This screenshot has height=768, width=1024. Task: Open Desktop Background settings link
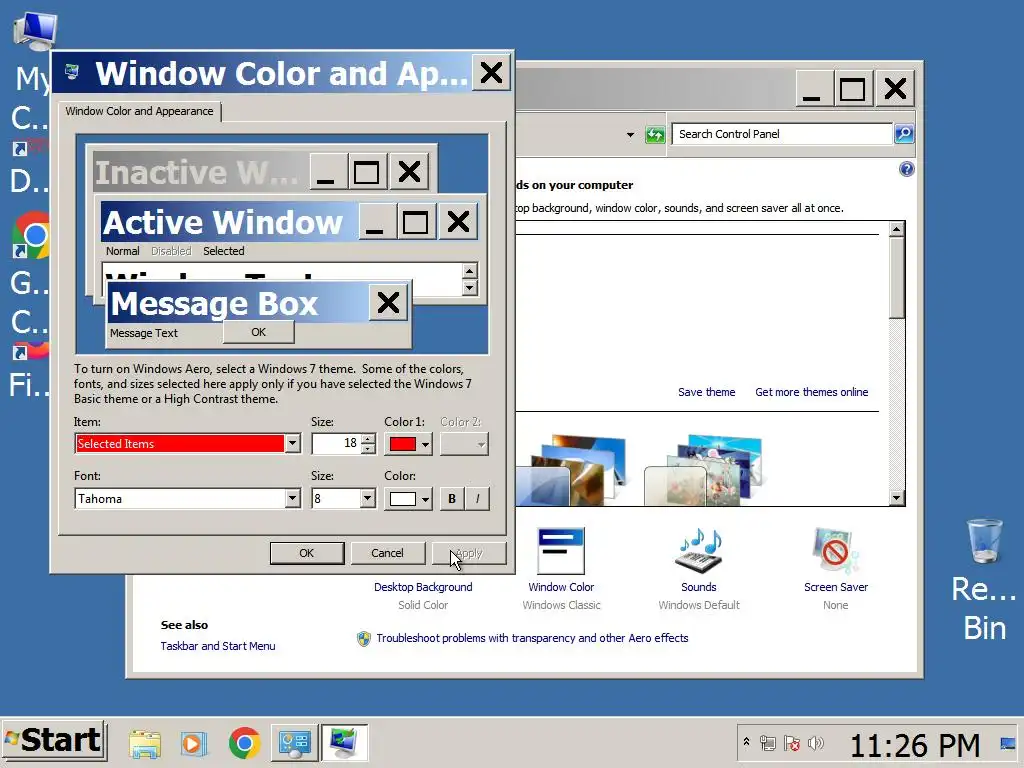pyautogui.click(x=423, y=587)
